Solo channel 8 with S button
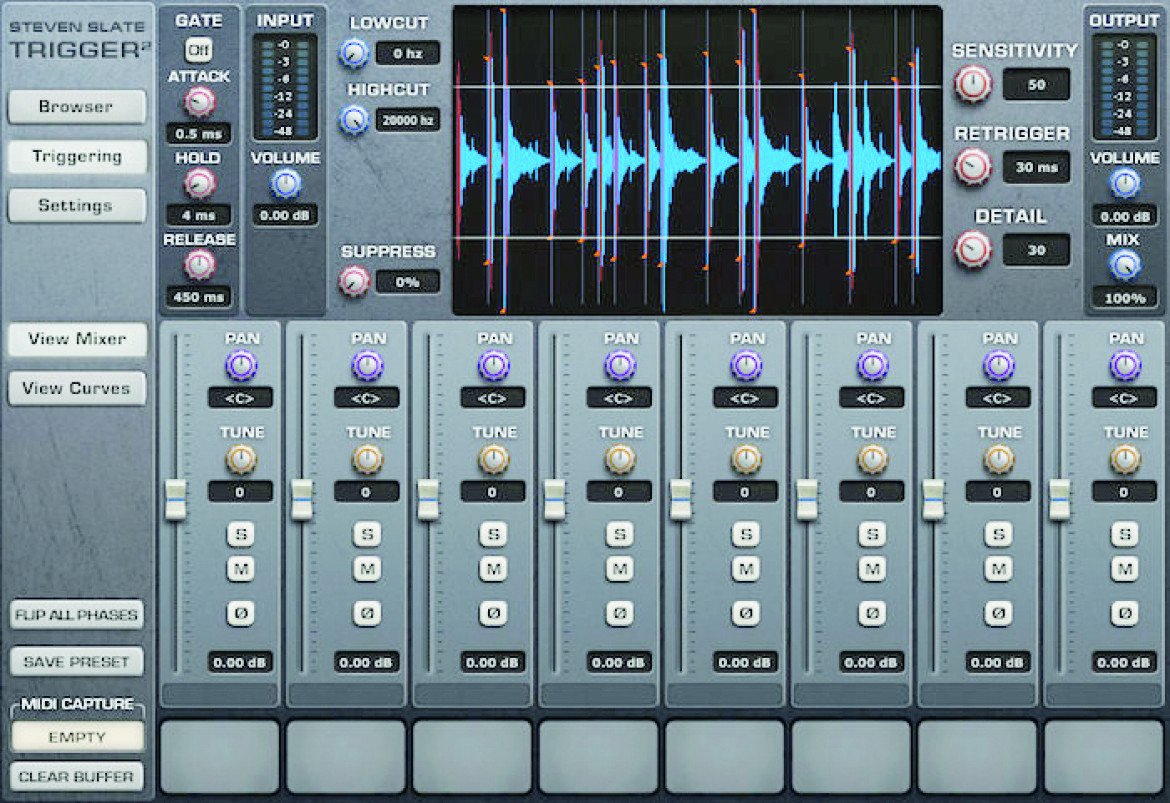Viewport: 1170px width, 803px height. click(1124, 534)
